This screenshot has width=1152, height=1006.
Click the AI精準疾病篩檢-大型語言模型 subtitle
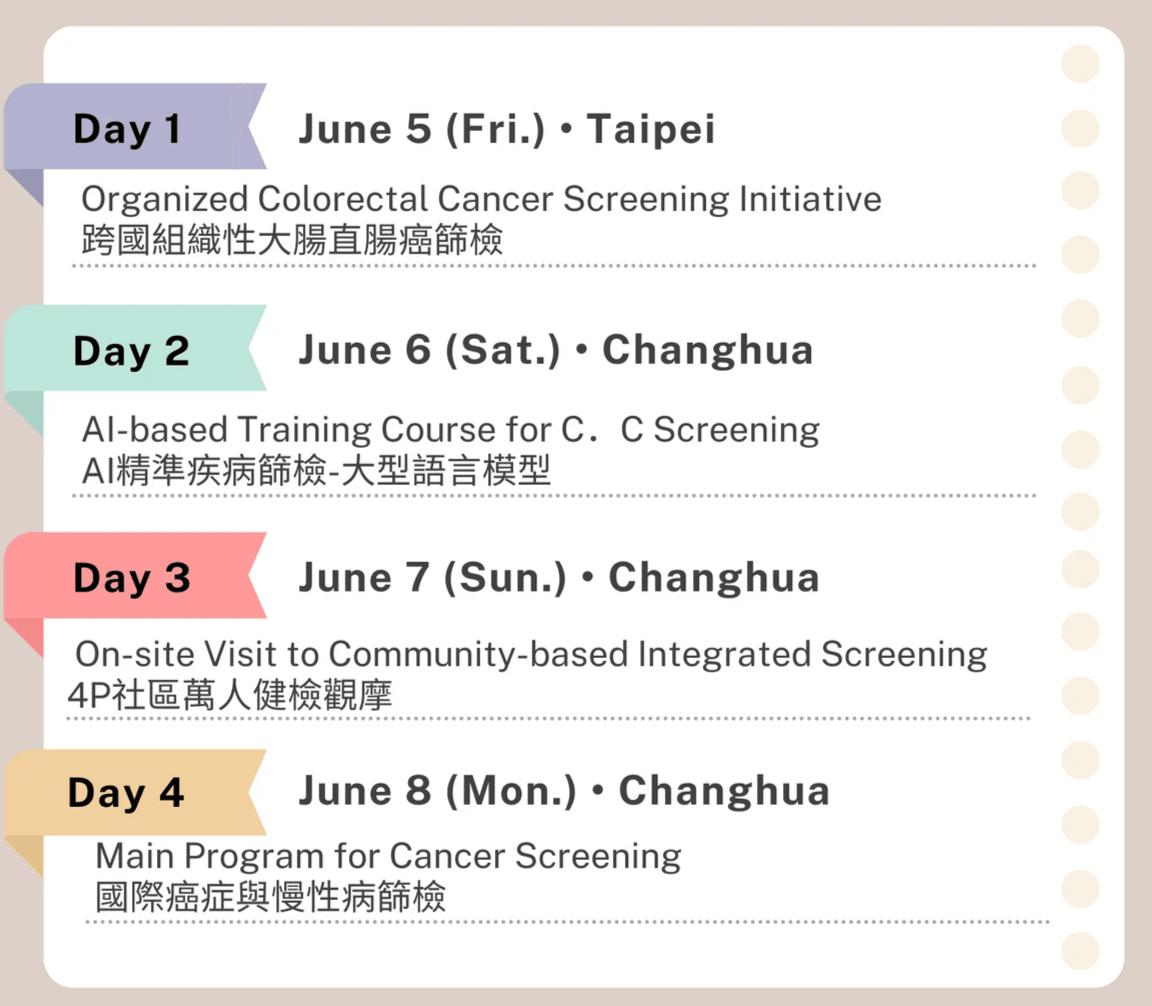click(316, 470)
